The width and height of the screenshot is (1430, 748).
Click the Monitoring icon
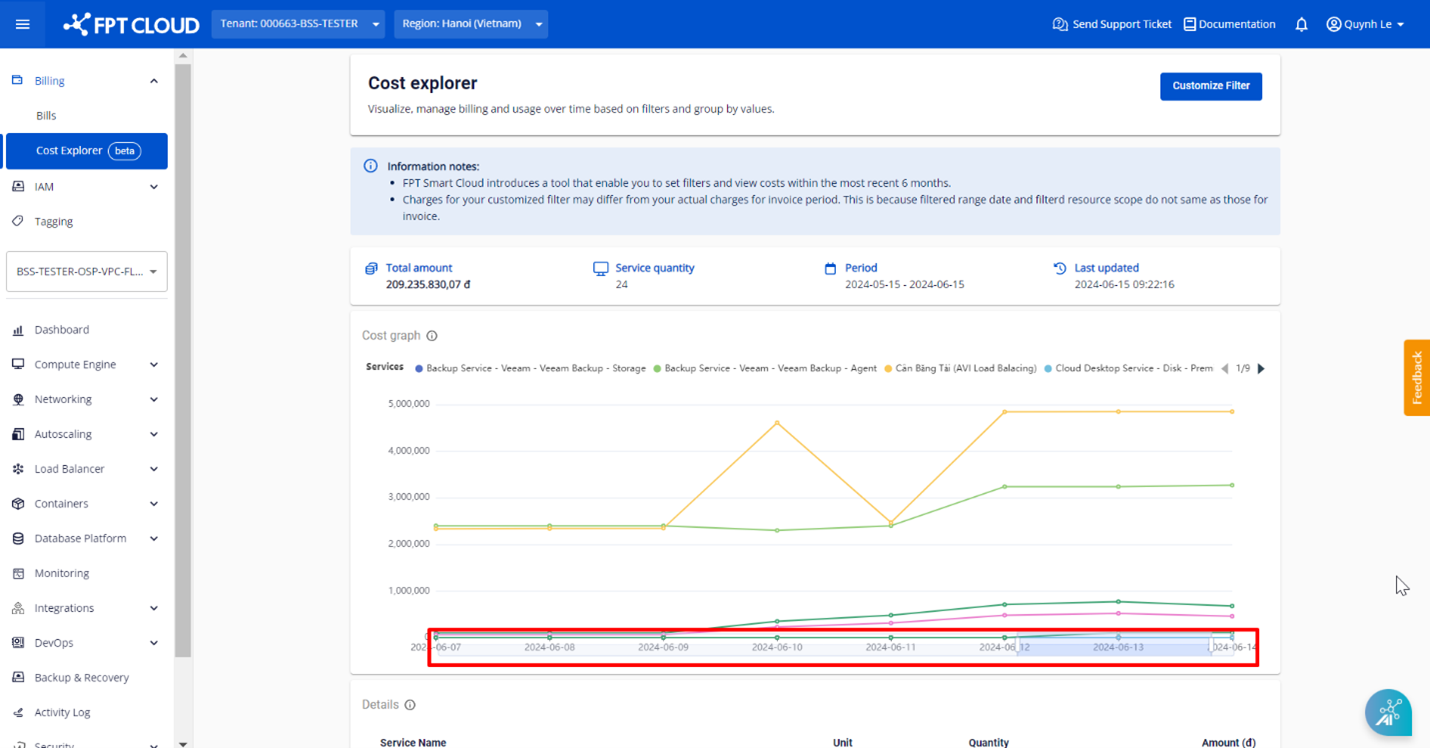[x=17, y=573]
